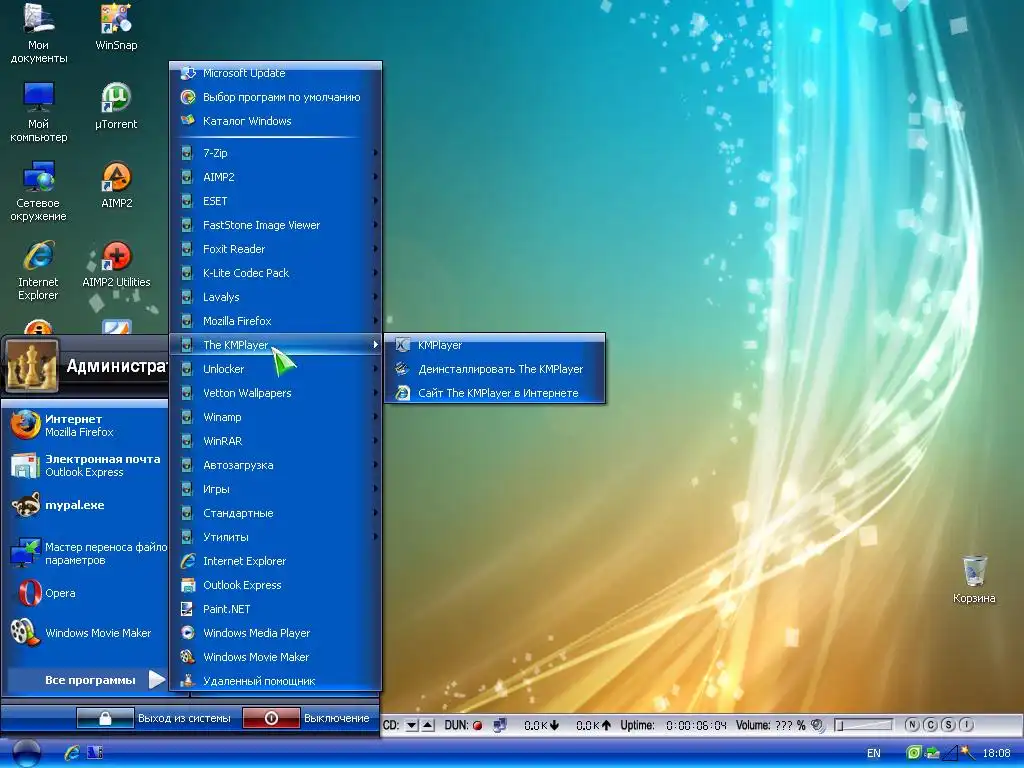Viewport: 1024px width, 768px height.
Task: Click the Uptime counter value
Action: tap(696, 725)
